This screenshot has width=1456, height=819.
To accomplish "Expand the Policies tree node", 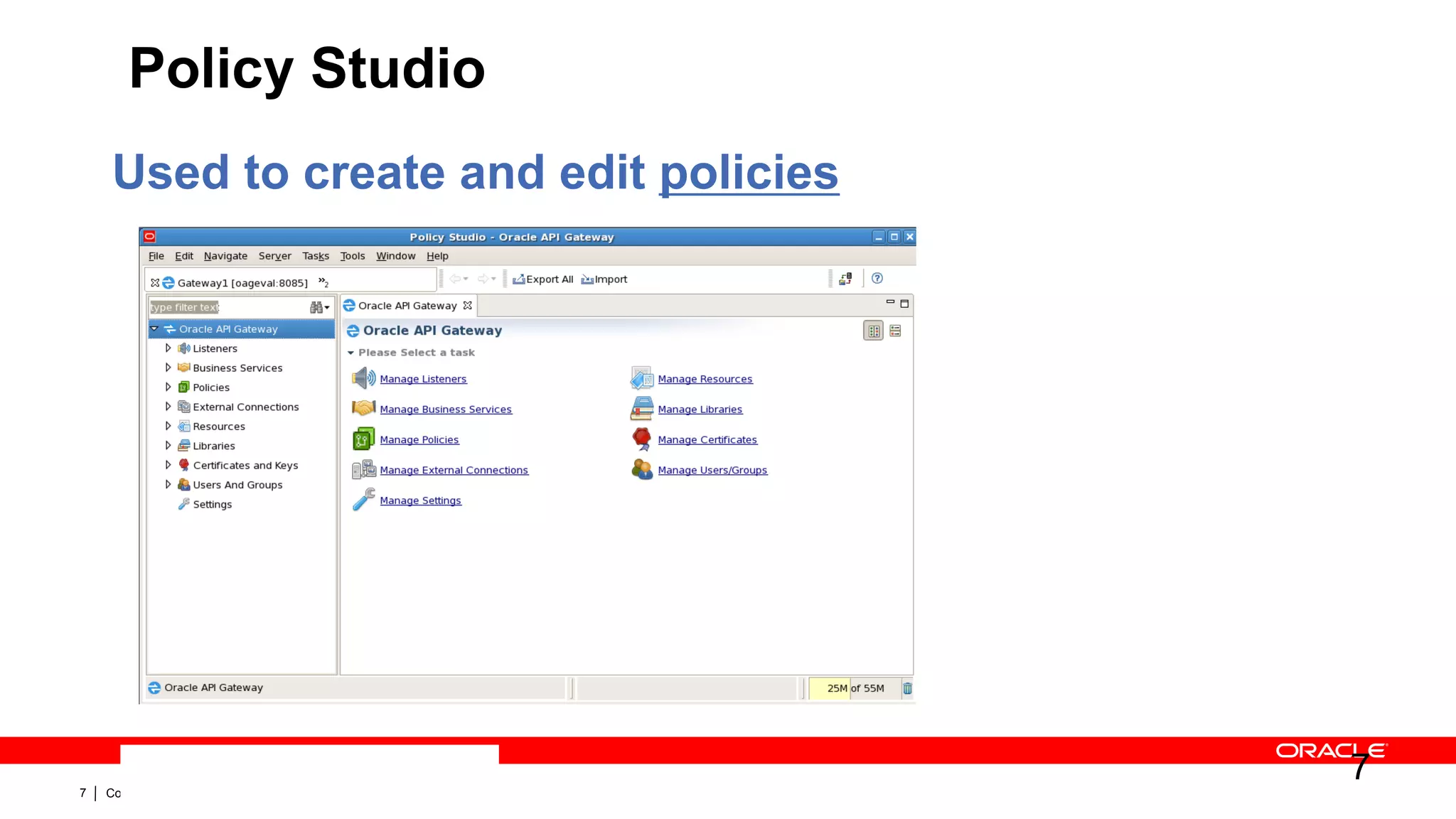I will 168,387.
